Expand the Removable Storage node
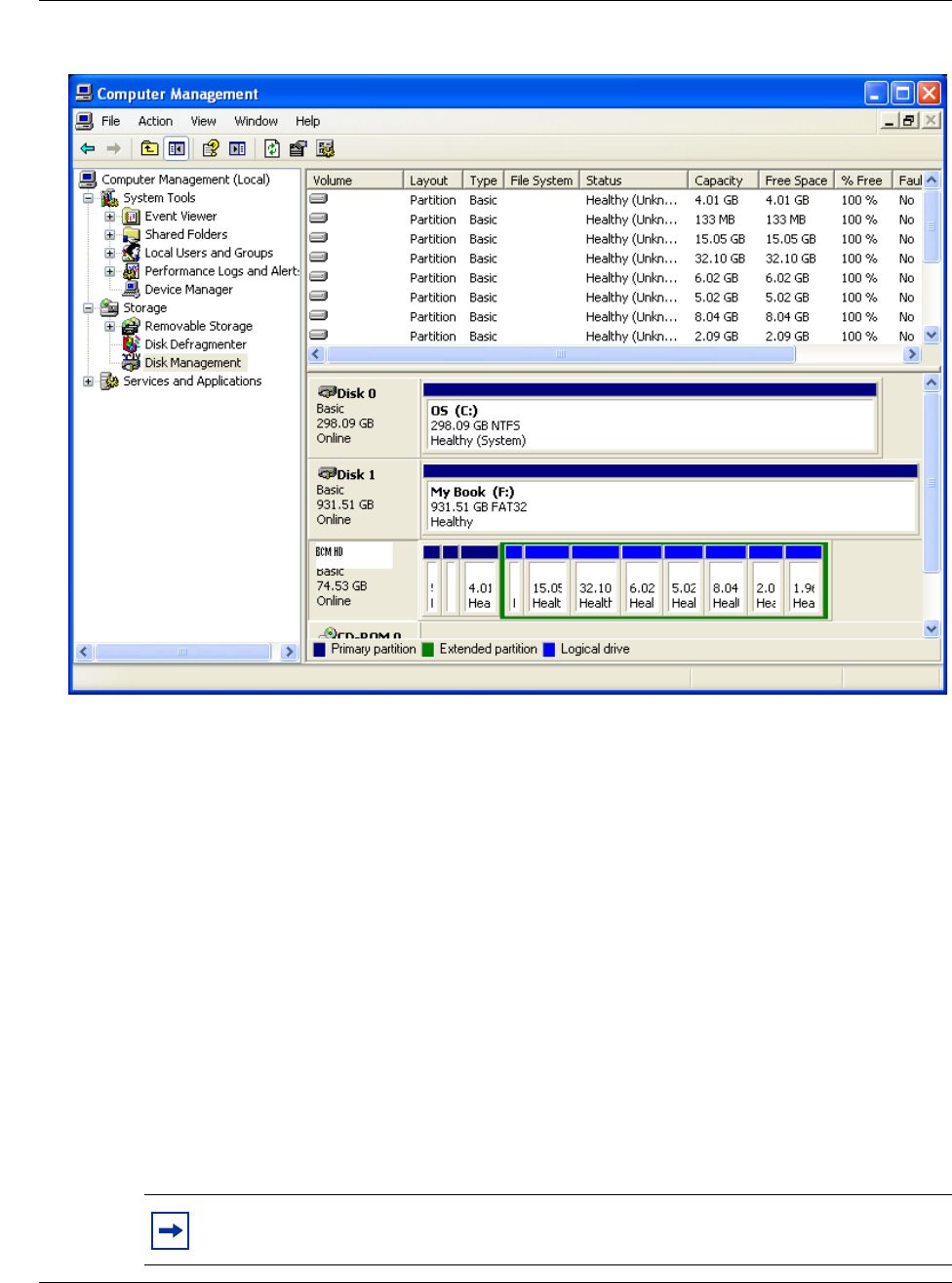The image size is (952, 1283). pyautogui.click(x=110, y=326)
